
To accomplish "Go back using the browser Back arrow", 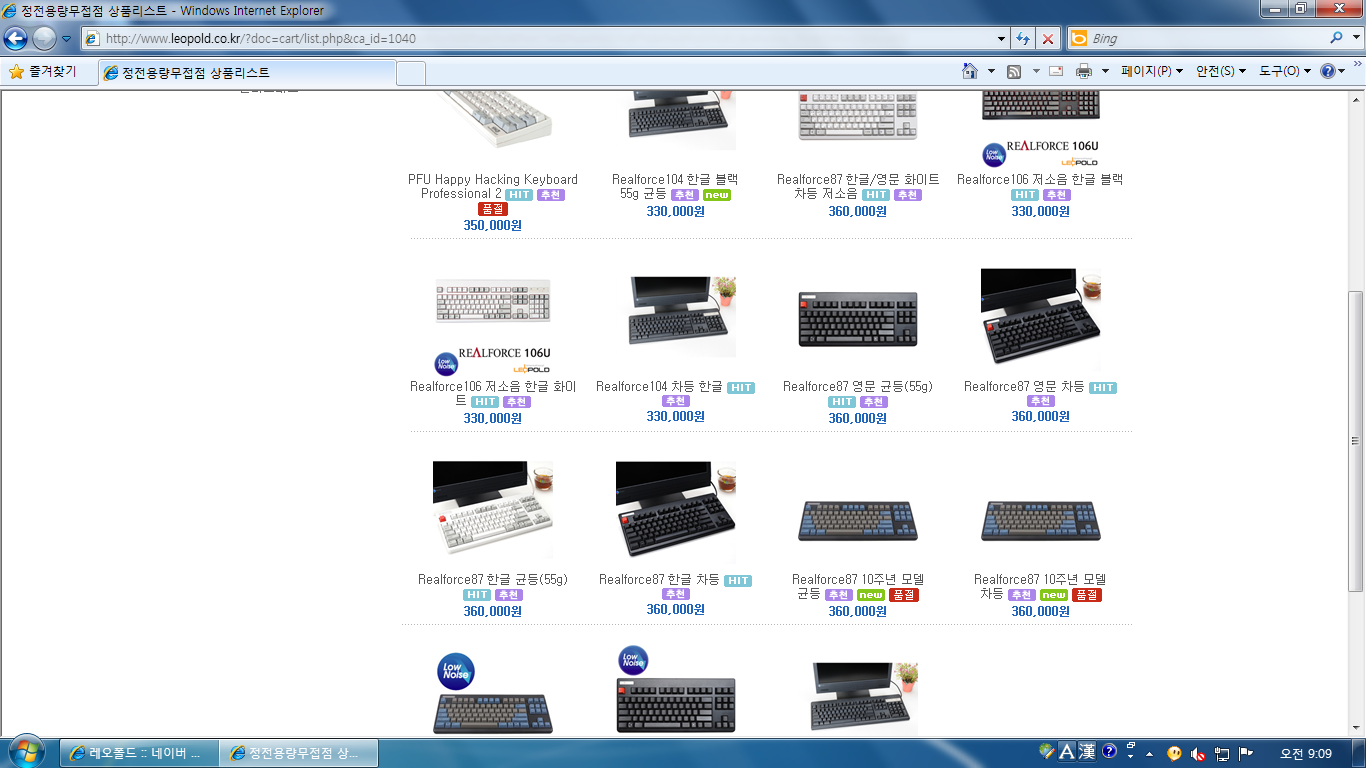I will pos(16,39).
